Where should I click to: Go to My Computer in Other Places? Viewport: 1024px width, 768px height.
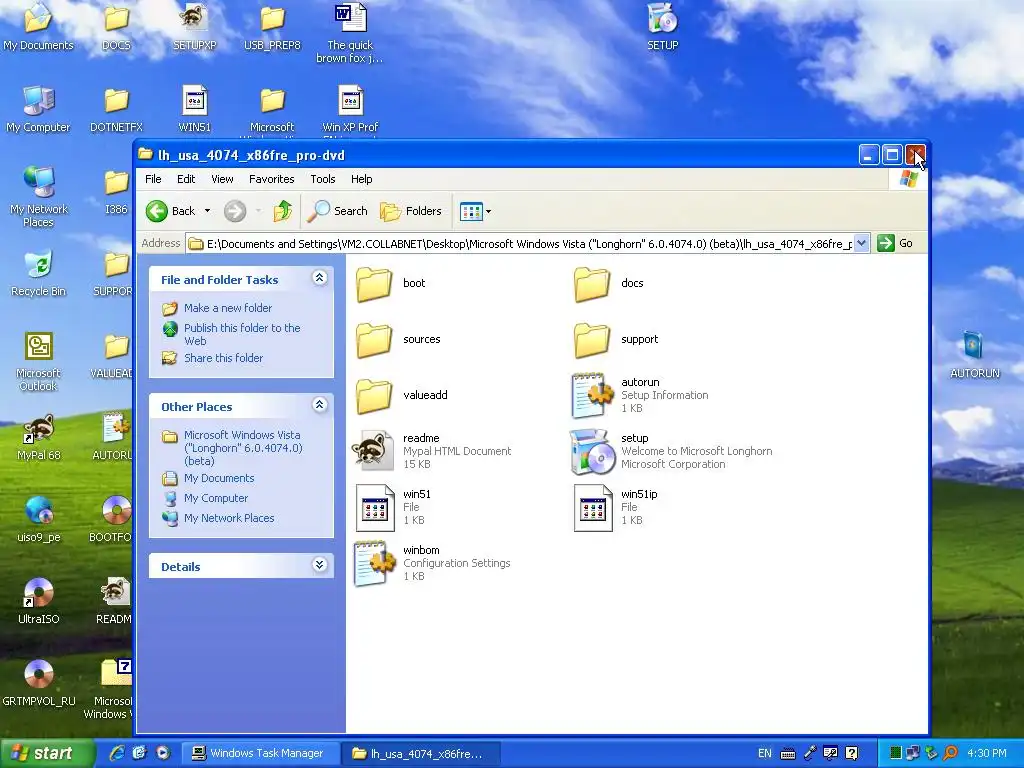pos(216,498)
